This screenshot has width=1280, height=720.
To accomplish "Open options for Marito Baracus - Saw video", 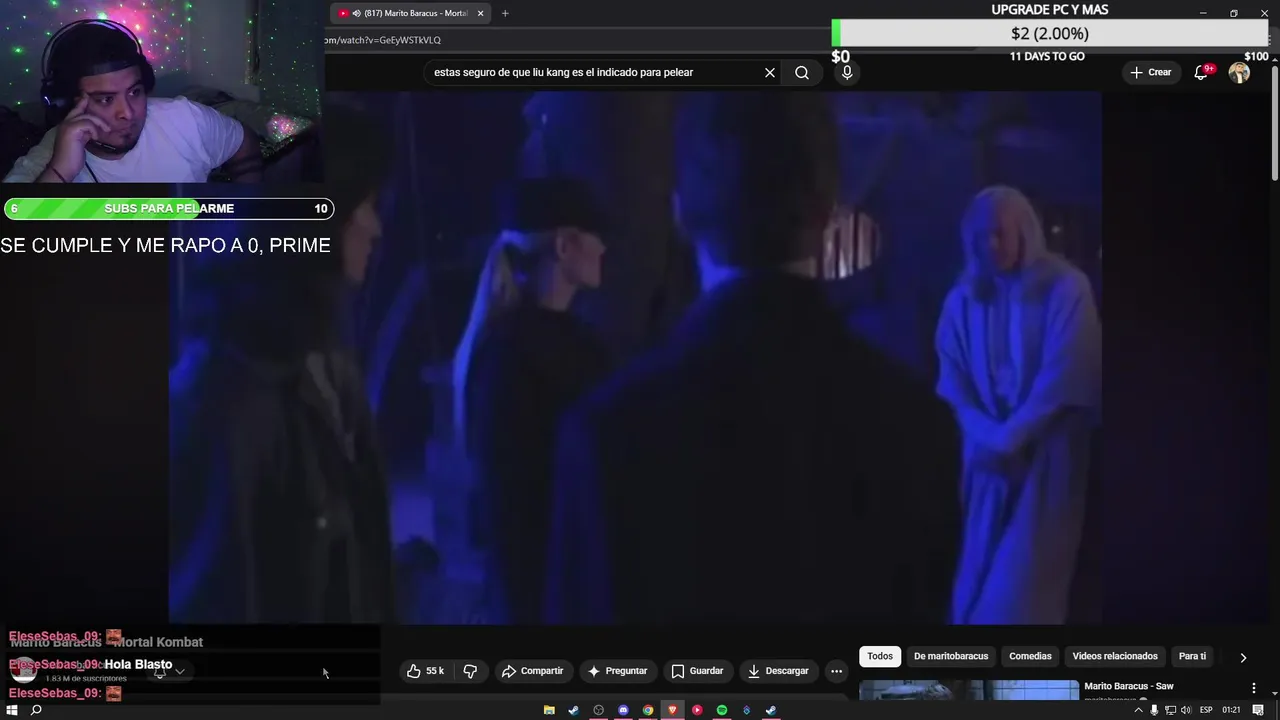I will (1254, 688).
